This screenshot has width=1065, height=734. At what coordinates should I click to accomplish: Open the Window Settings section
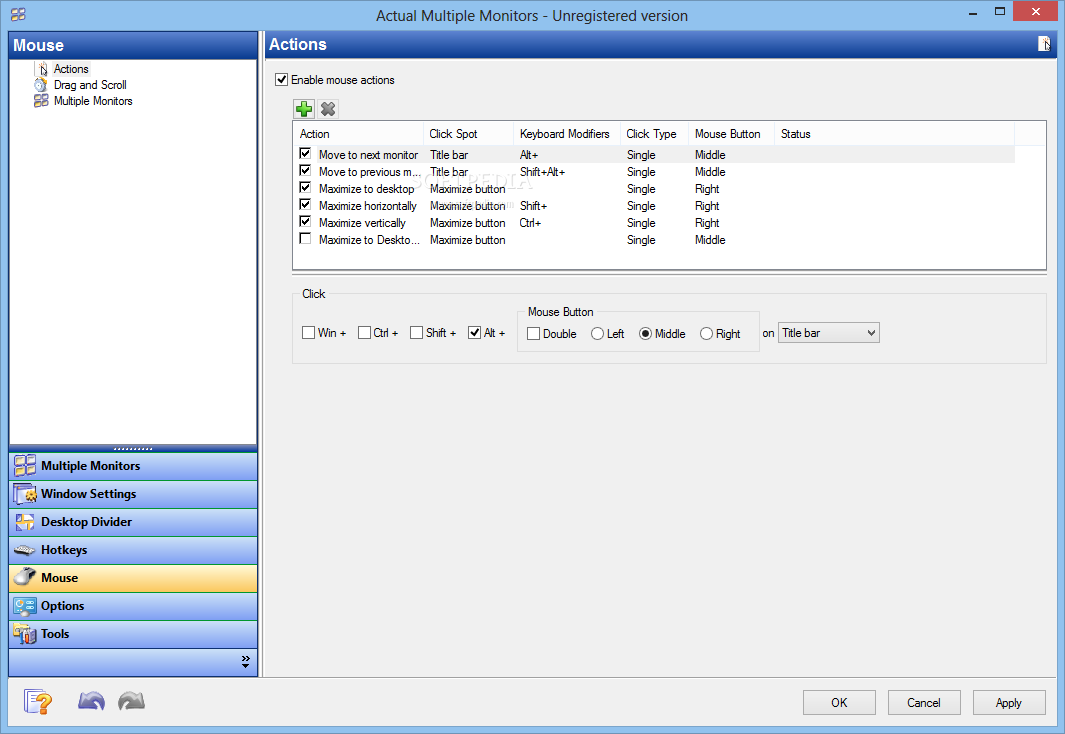(133, 494)
